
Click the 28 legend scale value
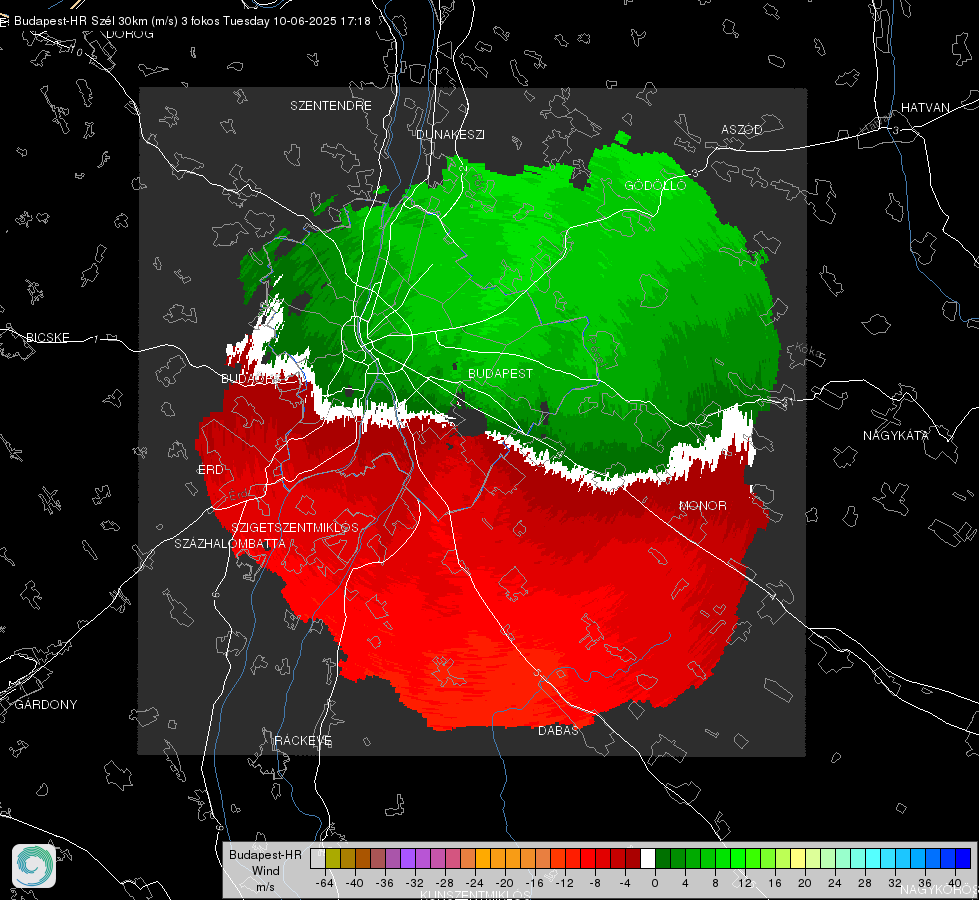pos(865,883)
